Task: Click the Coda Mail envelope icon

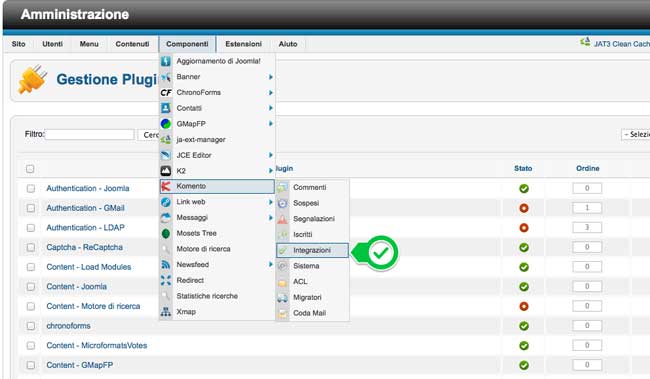Action: click(282, 313)
